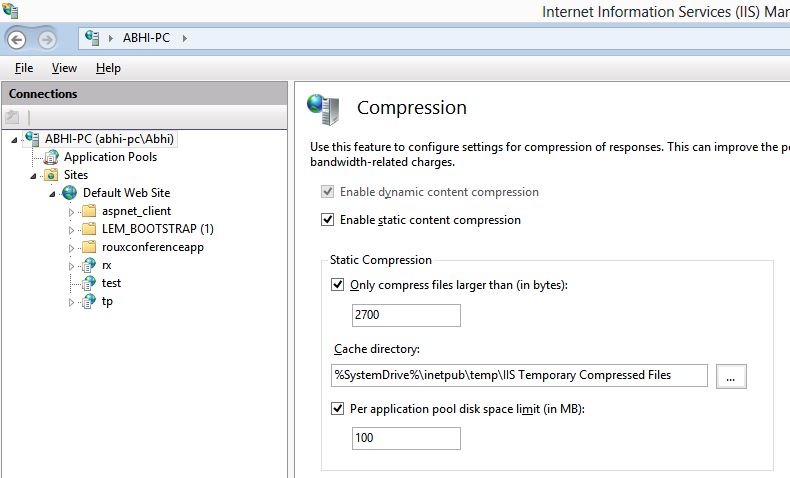
Task: Click the ABHI-PC server icon in tree
Action: tap(32, 139)
